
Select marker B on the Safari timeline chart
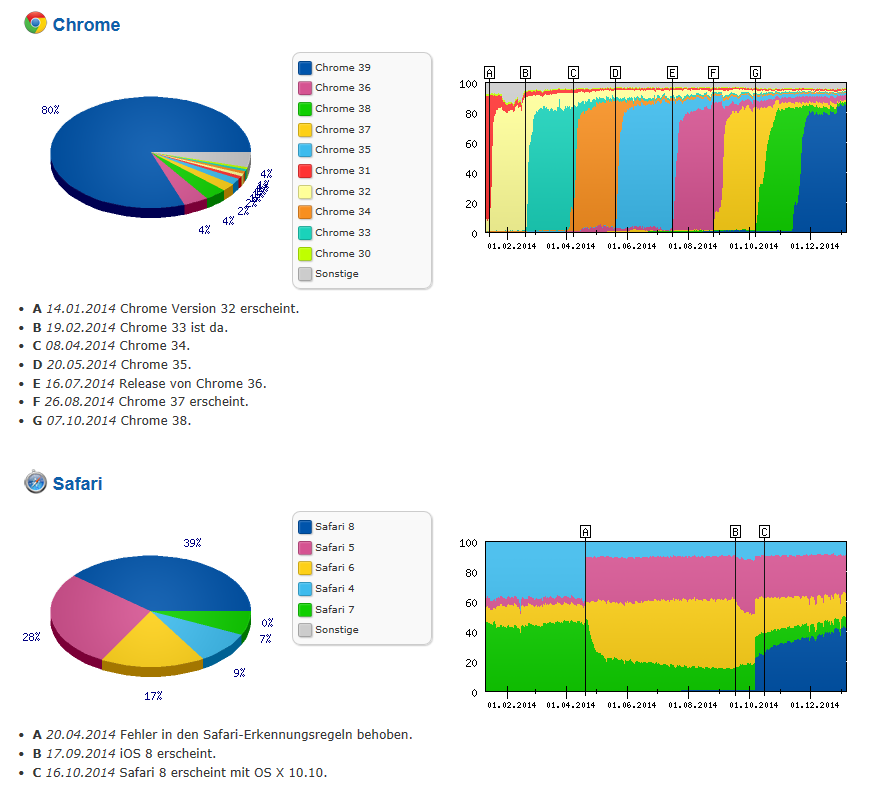click(x=735, y=532)
